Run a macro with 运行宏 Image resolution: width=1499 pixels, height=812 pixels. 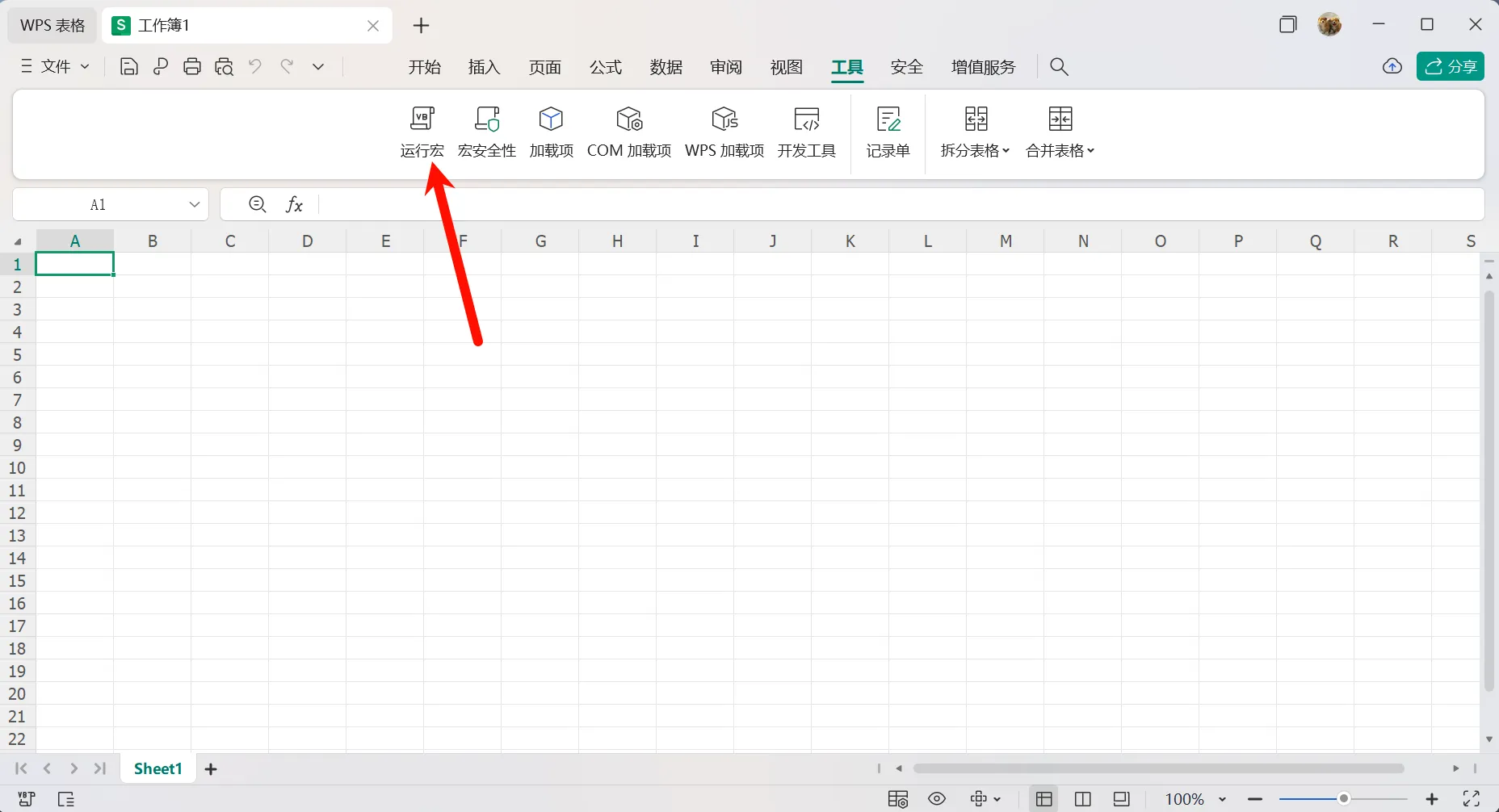pyautogui.click(x=421, y=132)
